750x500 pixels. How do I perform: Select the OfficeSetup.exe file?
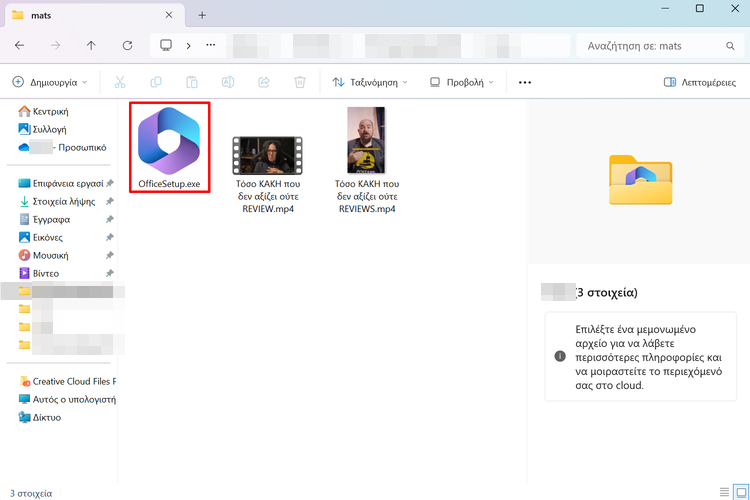tap(169, 147)
